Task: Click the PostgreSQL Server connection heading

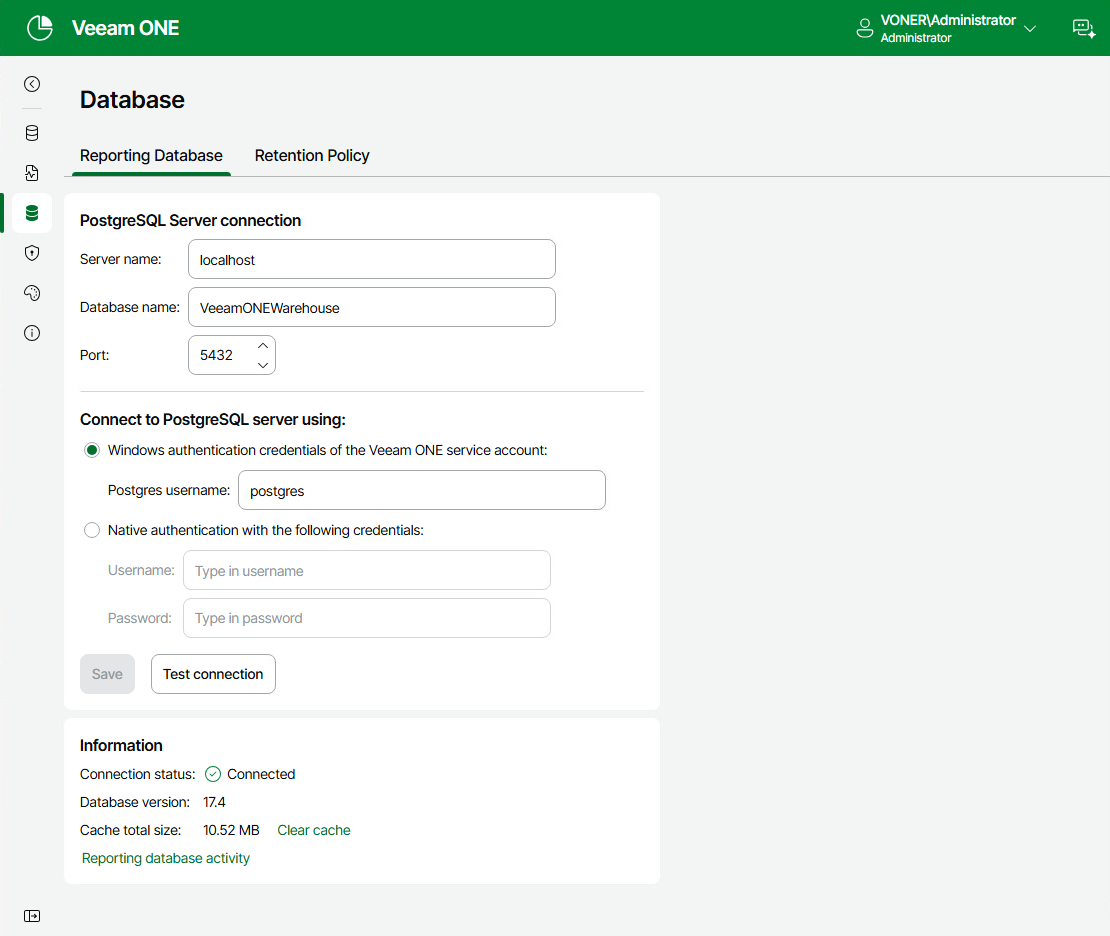Action: tap(190, 221)
